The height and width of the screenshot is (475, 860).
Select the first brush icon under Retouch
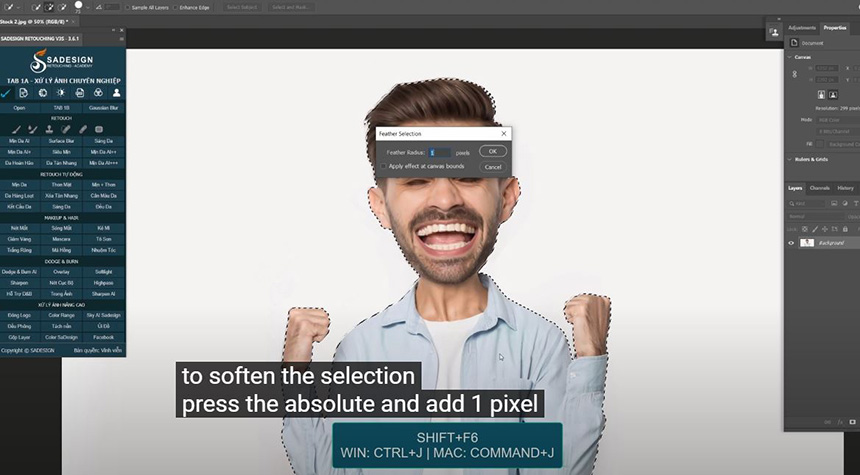(16, 129)
